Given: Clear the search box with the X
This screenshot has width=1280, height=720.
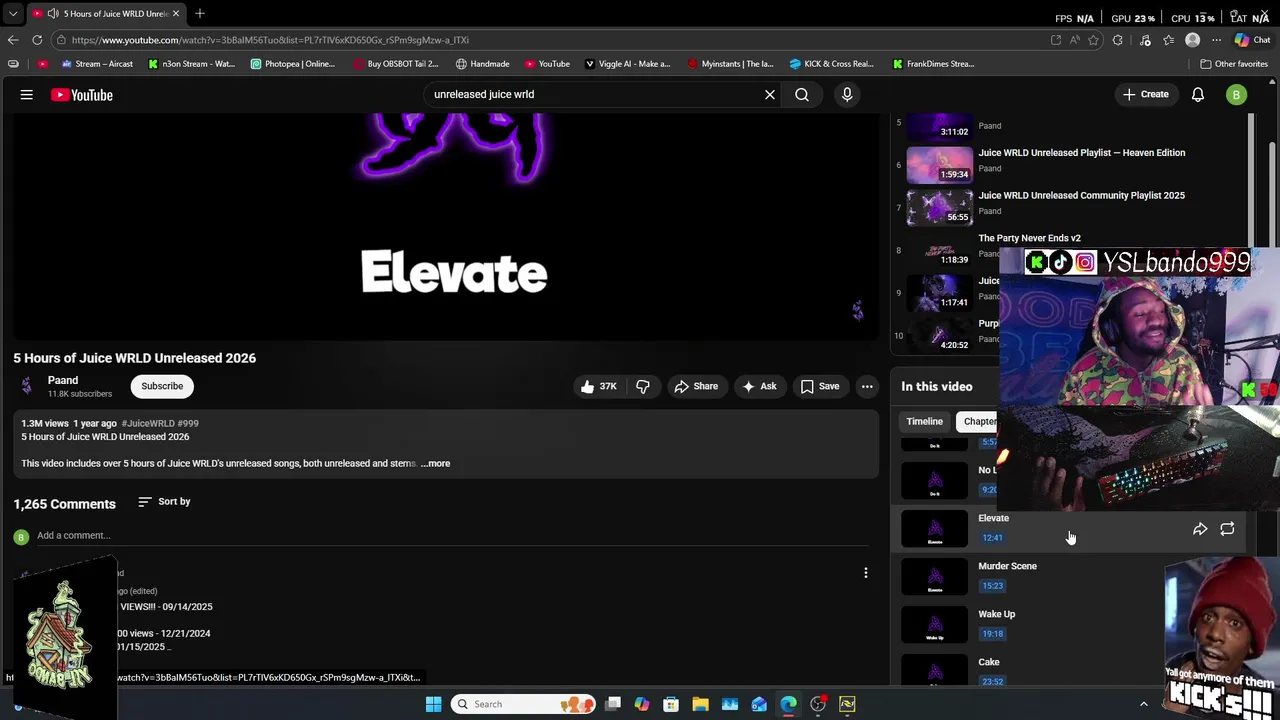Looking at the screenshot, I should 770,95.
